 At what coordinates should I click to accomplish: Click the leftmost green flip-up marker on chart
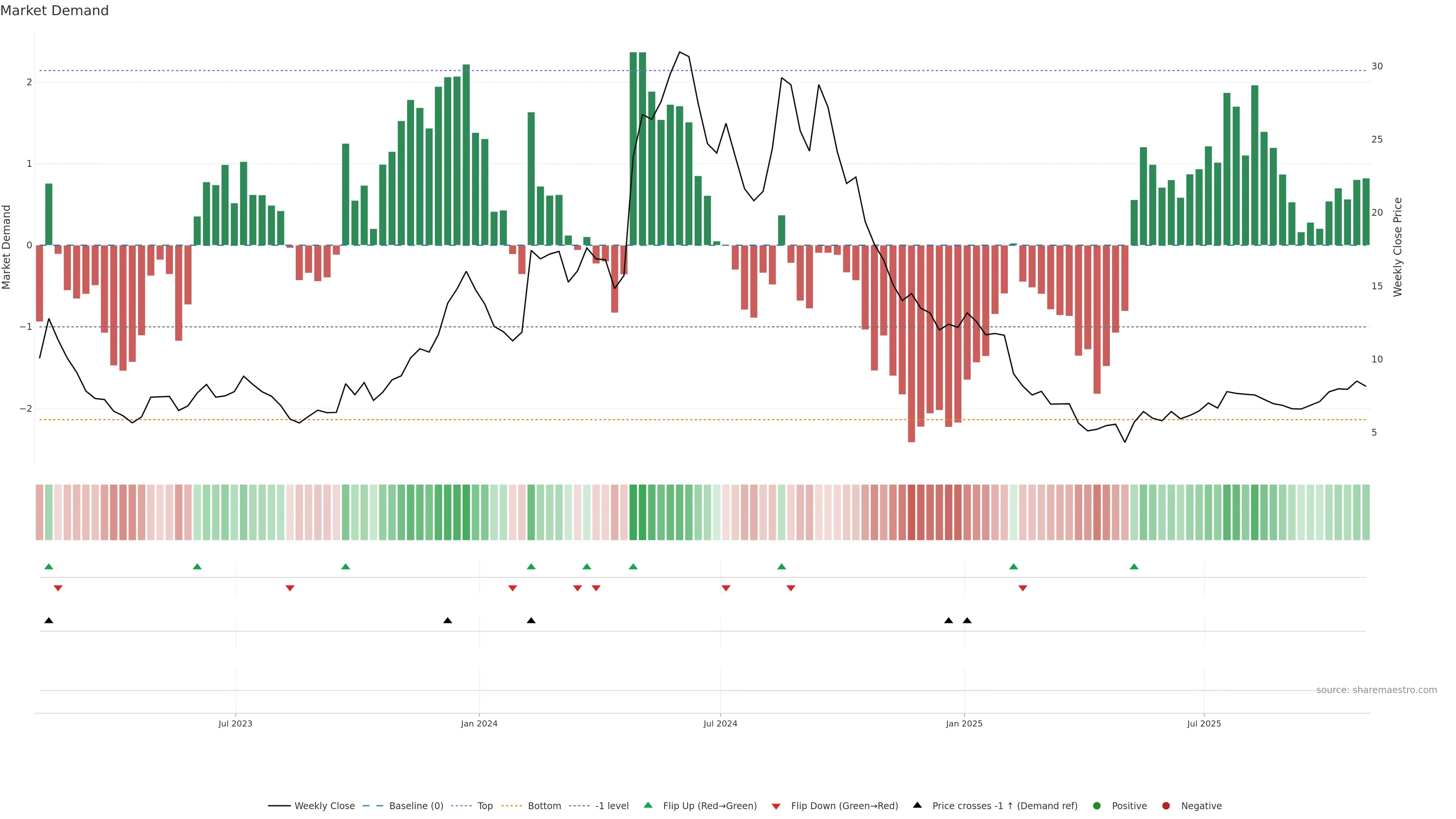(x=49, y=566)
